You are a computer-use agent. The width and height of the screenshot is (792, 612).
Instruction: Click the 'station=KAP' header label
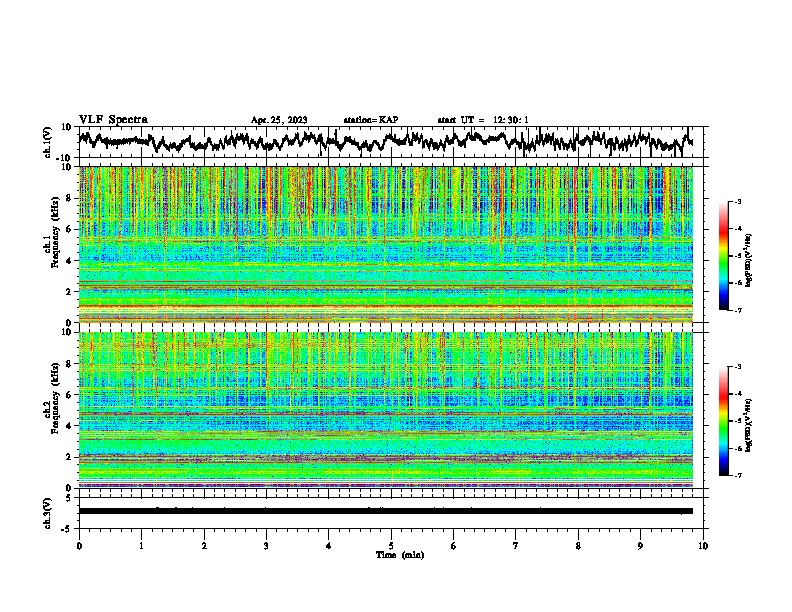pos(371,120)
